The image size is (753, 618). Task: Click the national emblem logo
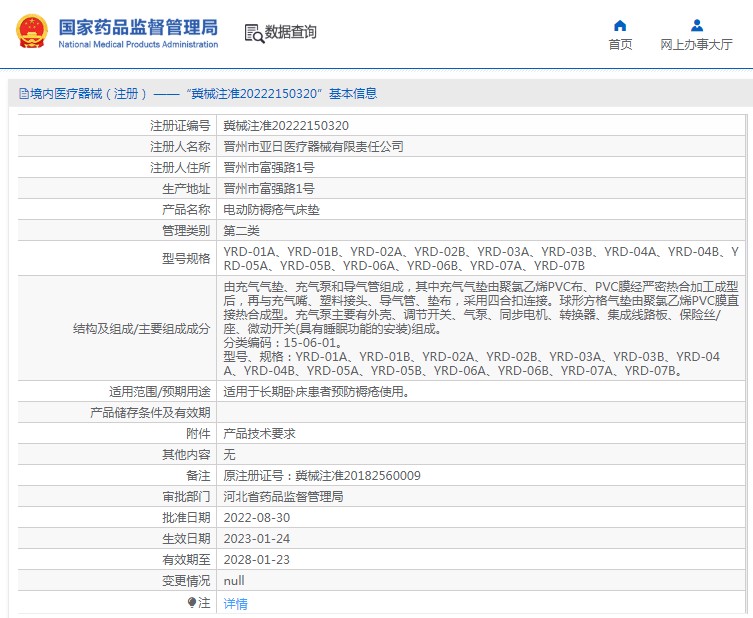[32, 32]
